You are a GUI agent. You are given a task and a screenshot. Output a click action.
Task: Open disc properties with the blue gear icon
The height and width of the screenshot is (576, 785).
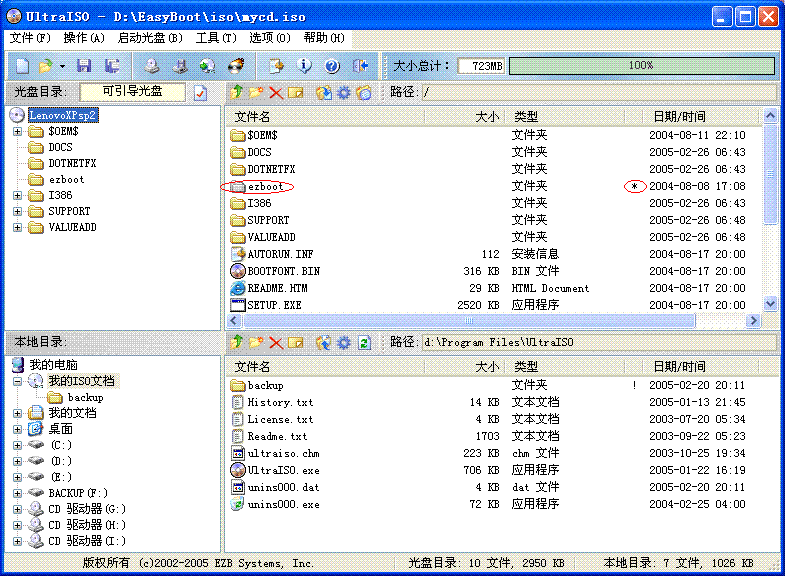(x=344, y=93)
